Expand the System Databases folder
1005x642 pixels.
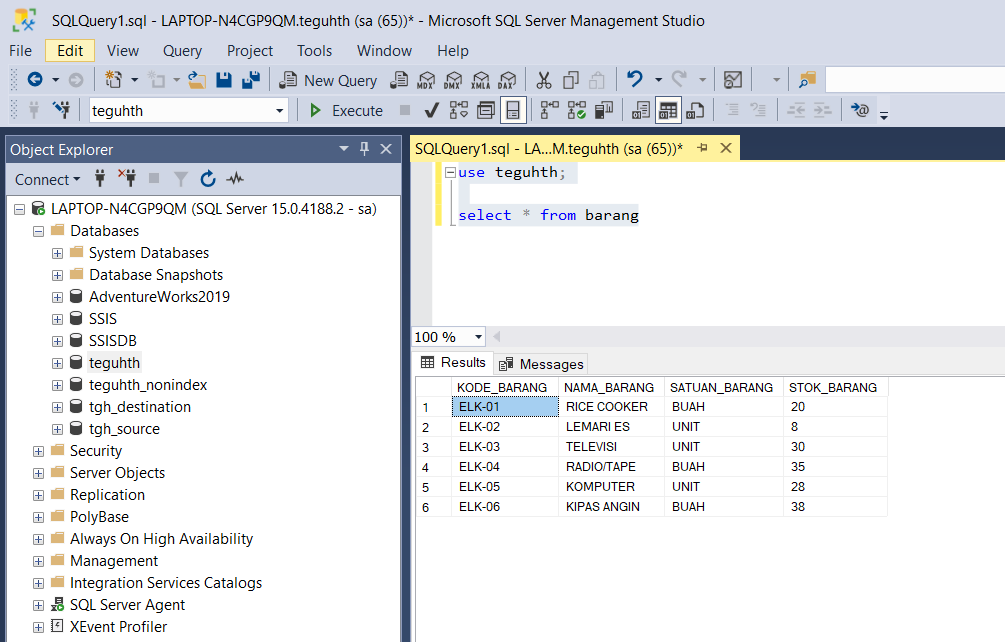pos(57,253)
